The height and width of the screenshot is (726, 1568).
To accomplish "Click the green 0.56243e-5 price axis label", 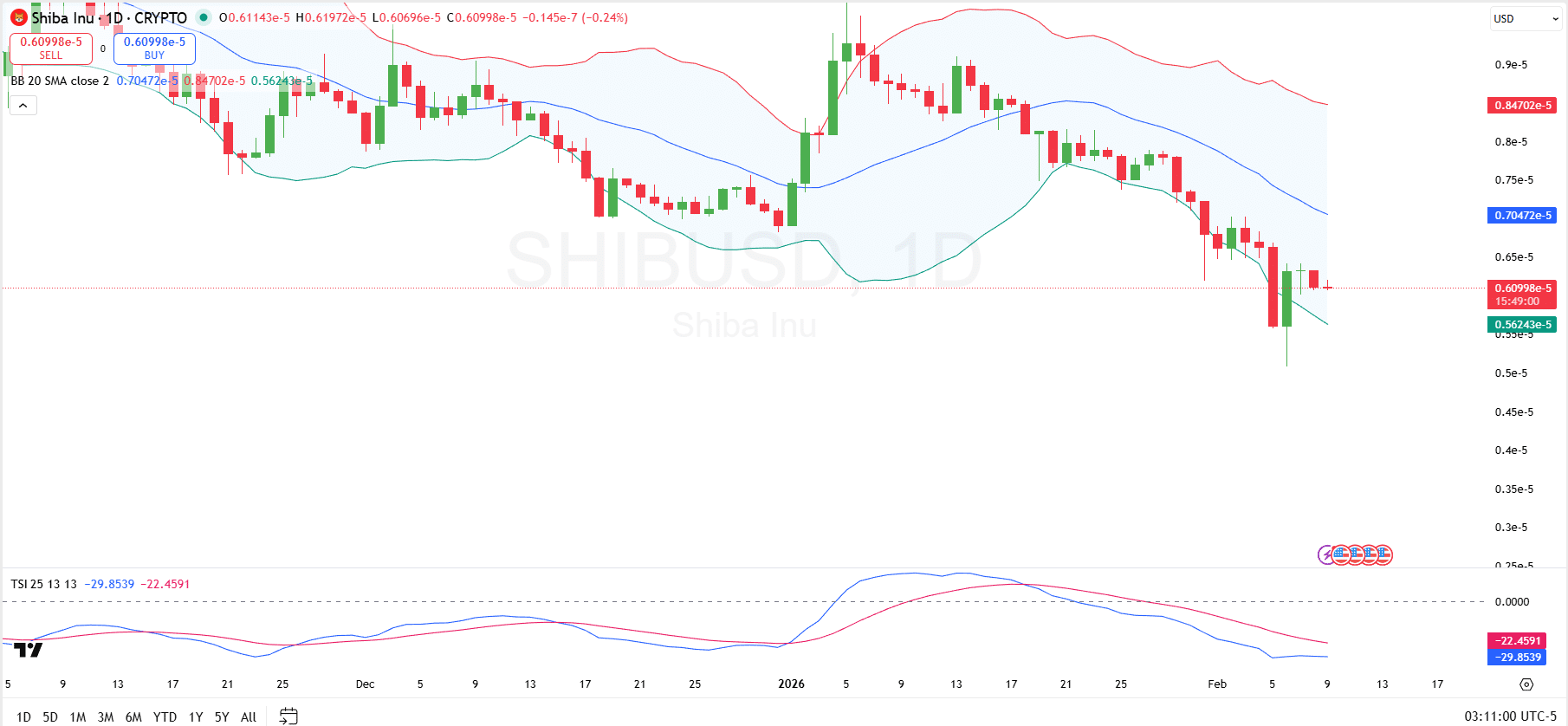I will click(x=1521, y=325).
